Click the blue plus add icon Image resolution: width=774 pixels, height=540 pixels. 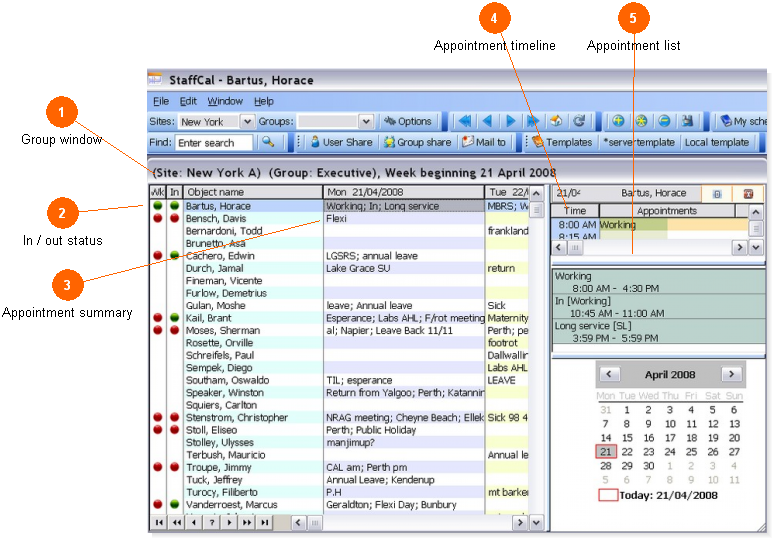click(618, 121)
